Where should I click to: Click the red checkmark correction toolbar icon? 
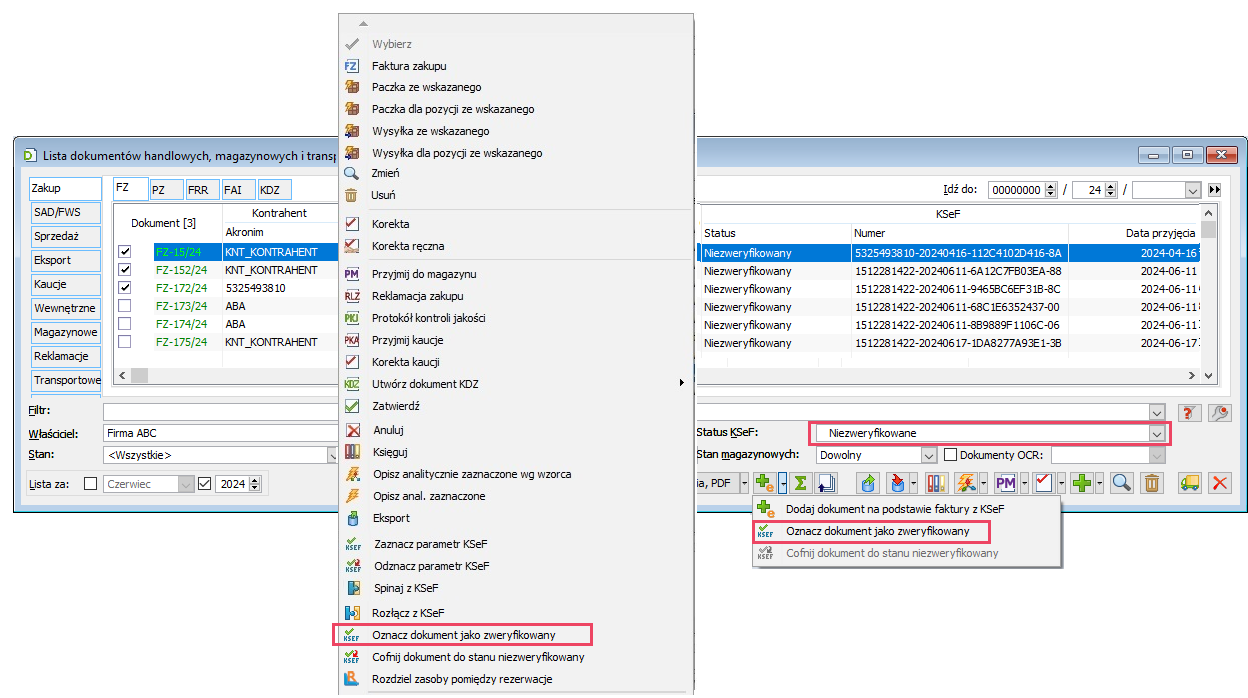click(1043, 483)
